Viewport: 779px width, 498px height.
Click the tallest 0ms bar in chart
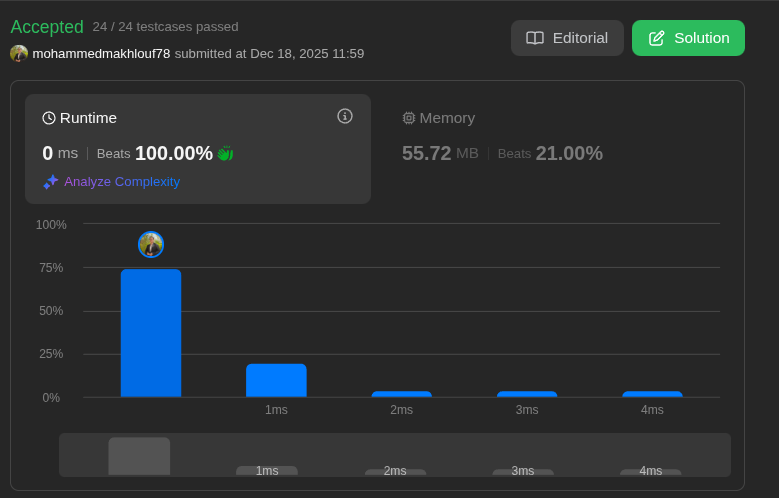[x=151, y=333]
